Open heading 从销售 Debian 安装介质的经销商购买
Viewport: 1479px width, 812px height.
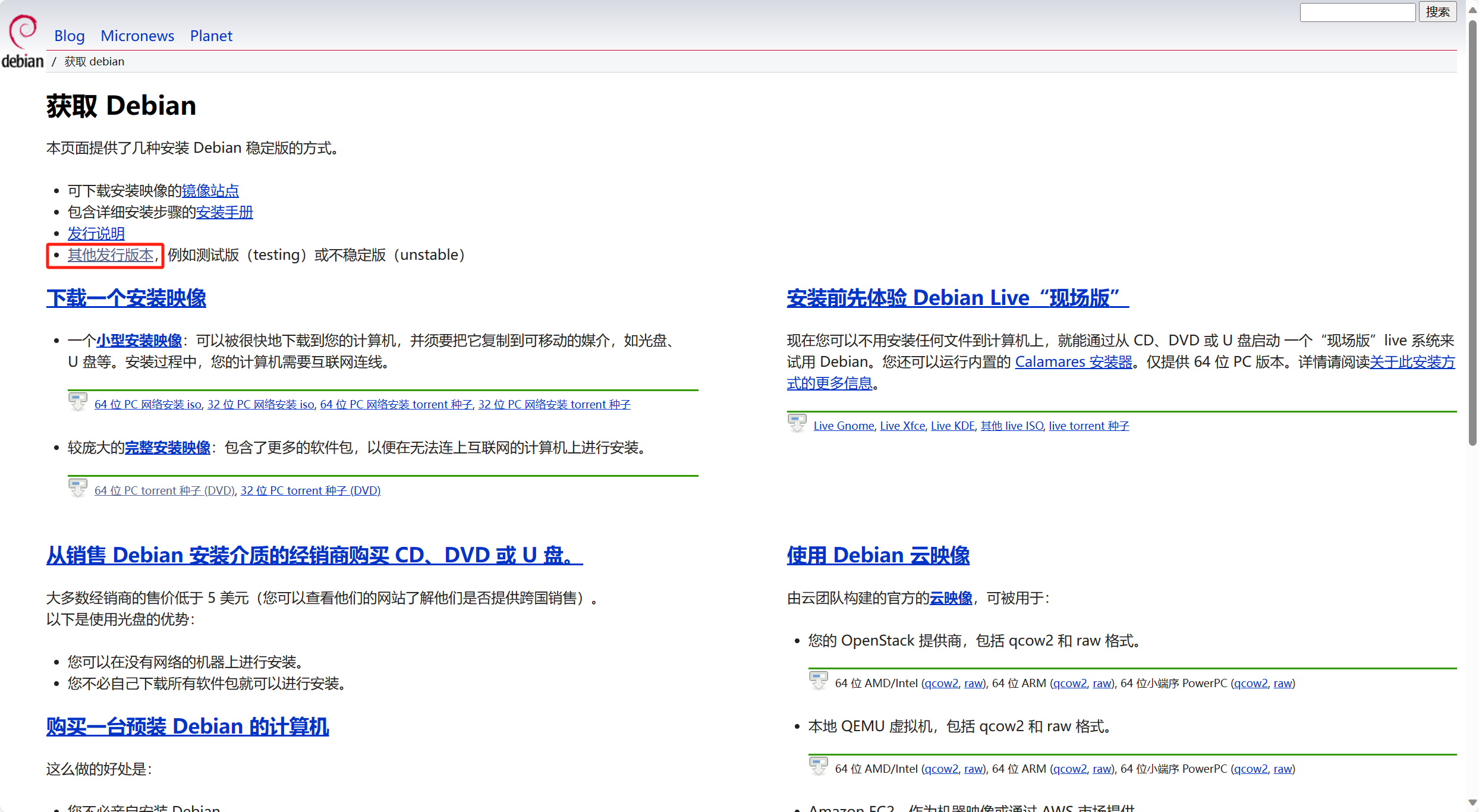tap(314, 555)
